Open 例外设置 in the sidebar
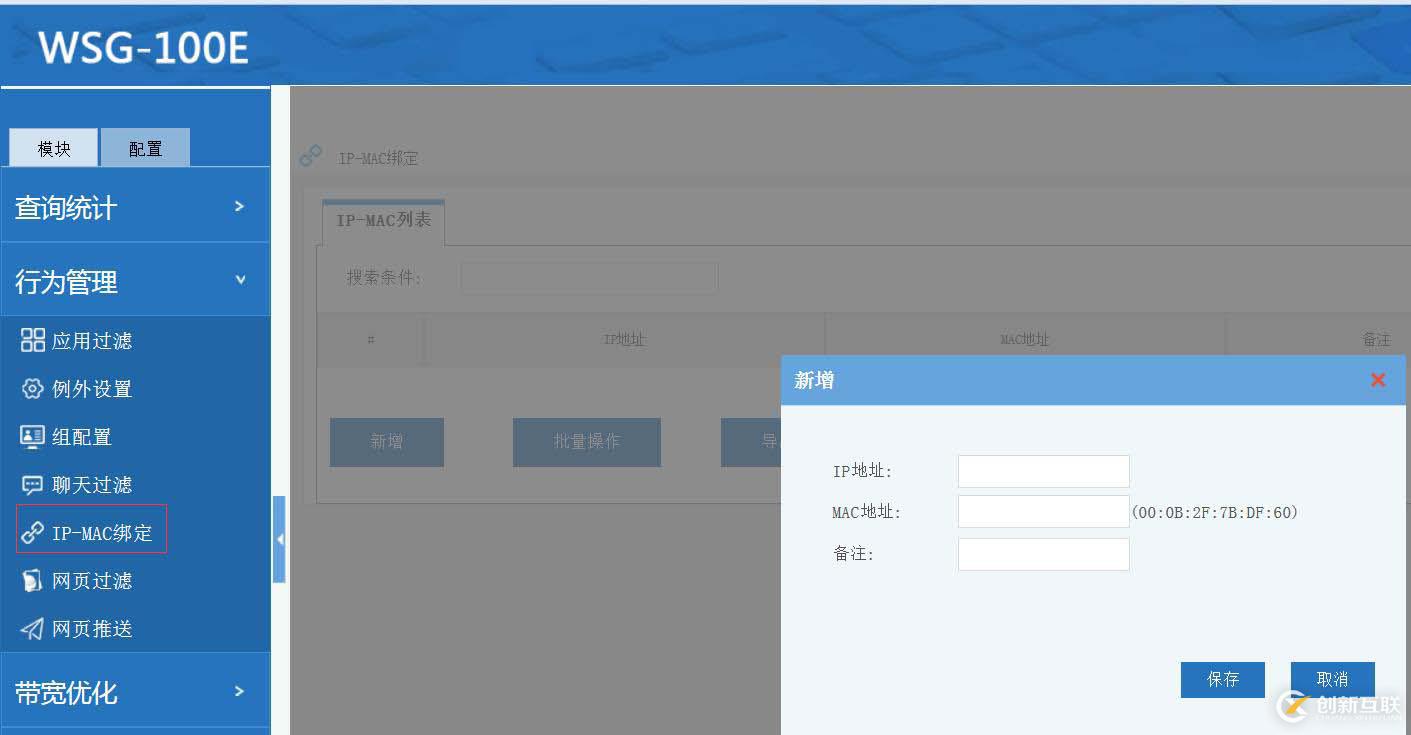1411x735 pixels. [92, 389]
